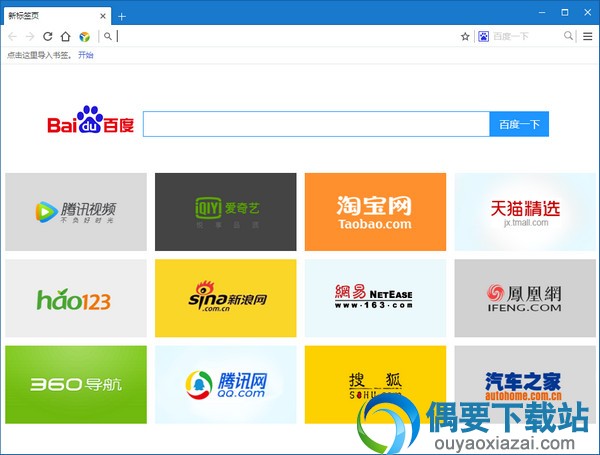Image resolution: width=600 pixels, height=455 pixels.
Task: Open the 腾讯视频 tile
Action: pyautogui.click(x=76, y=212)
